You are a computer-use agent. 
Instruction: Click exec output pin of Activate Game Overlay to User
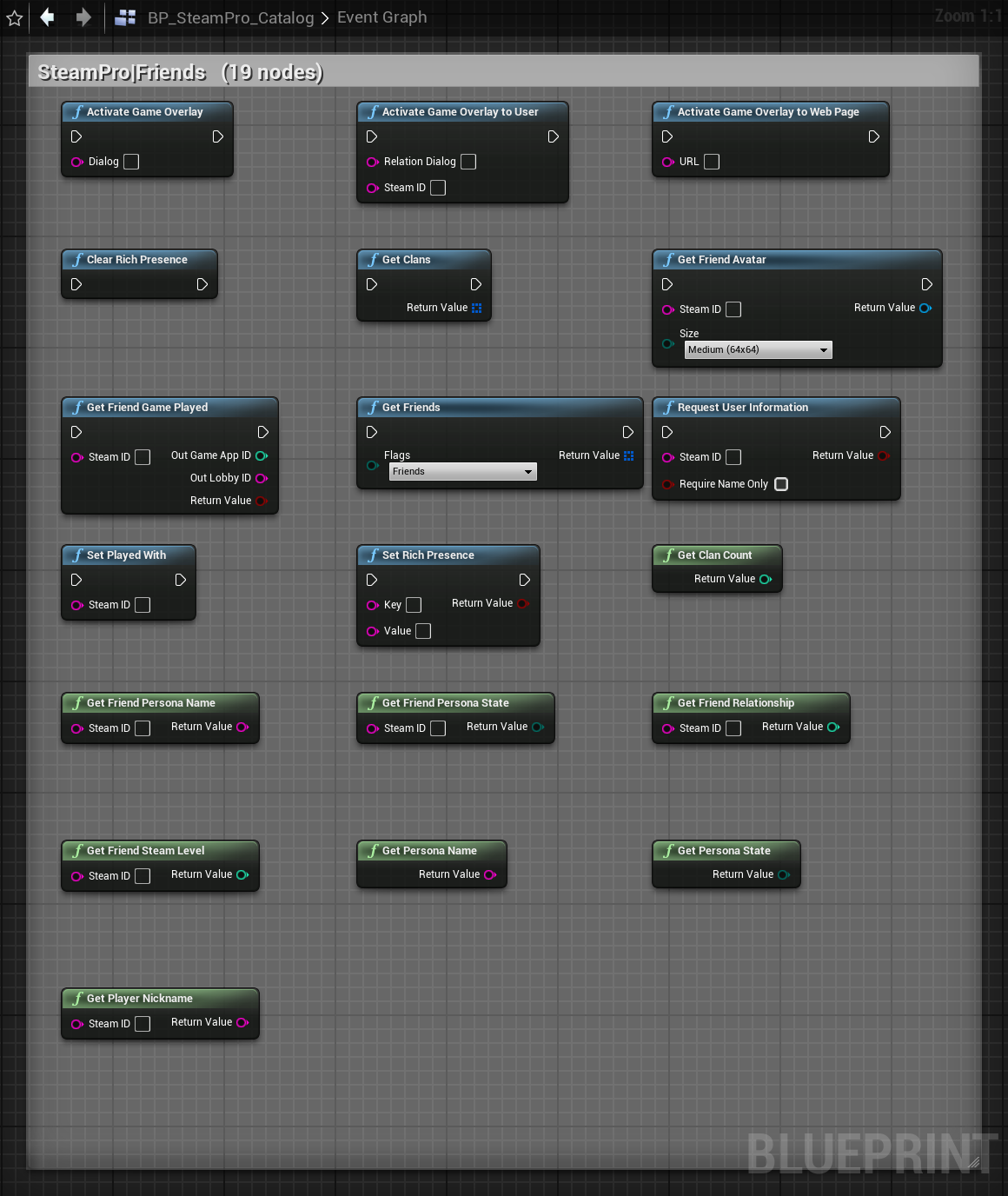(x=554, y=136)
